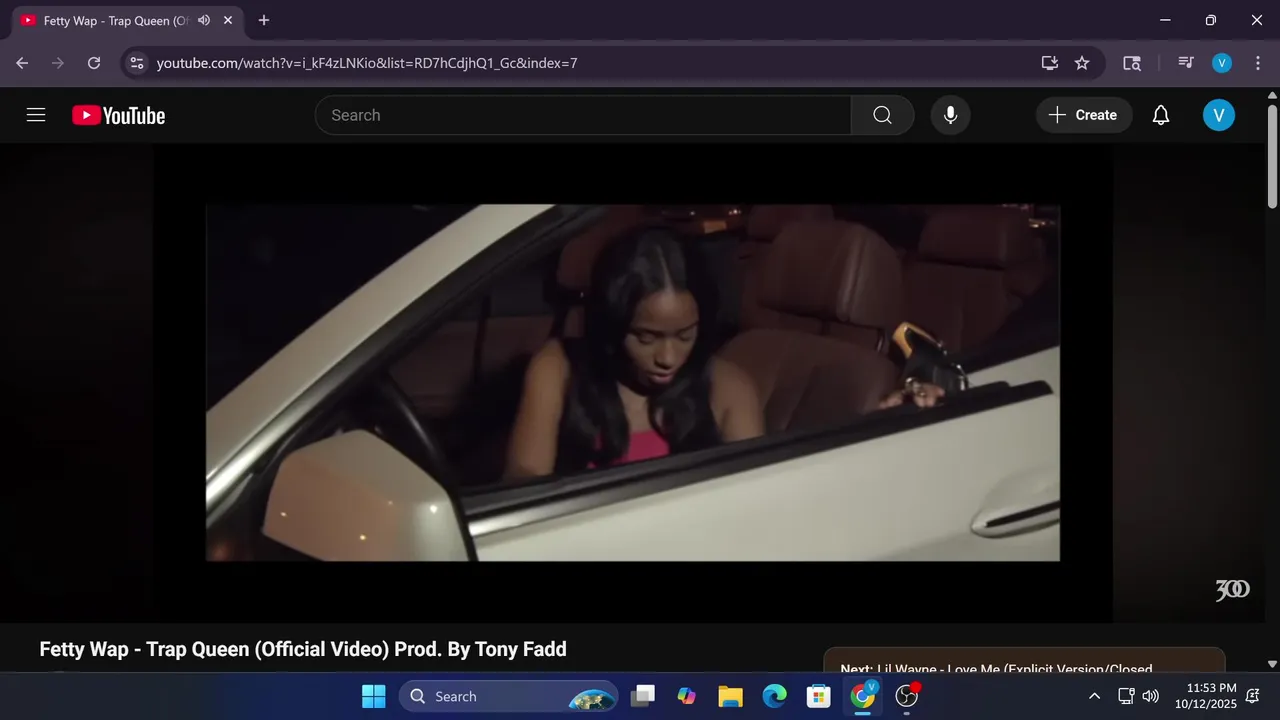Open volume control in system tray

coord(1151,696)
